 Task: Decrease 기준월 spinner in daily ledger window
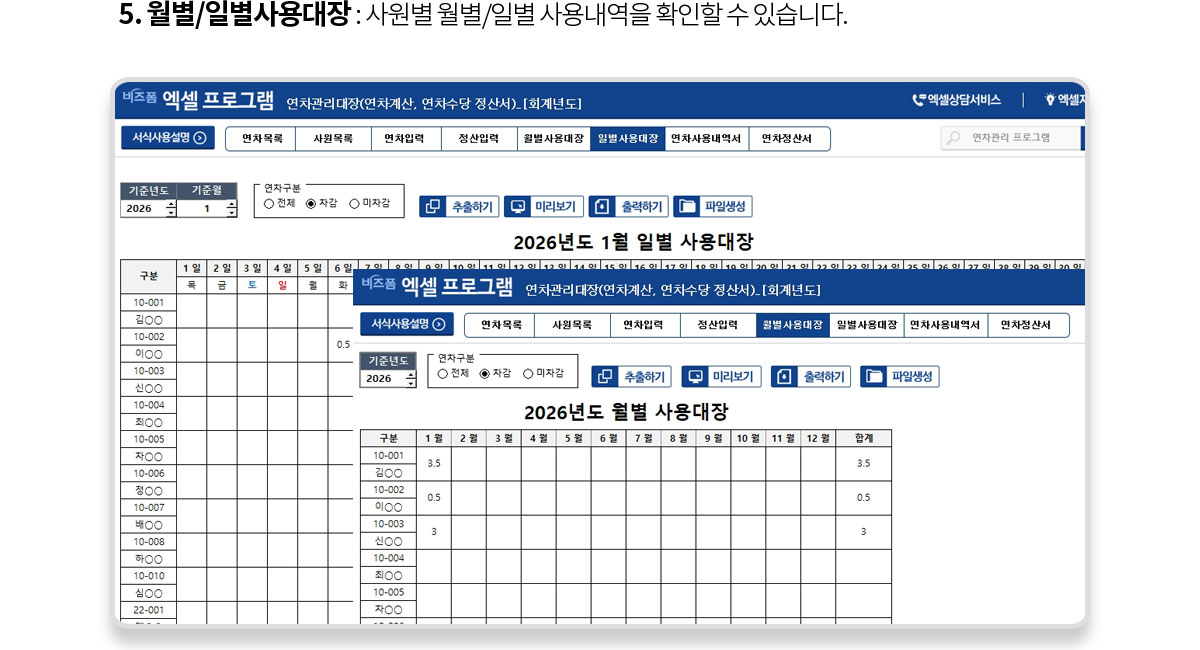coord(232,213)
